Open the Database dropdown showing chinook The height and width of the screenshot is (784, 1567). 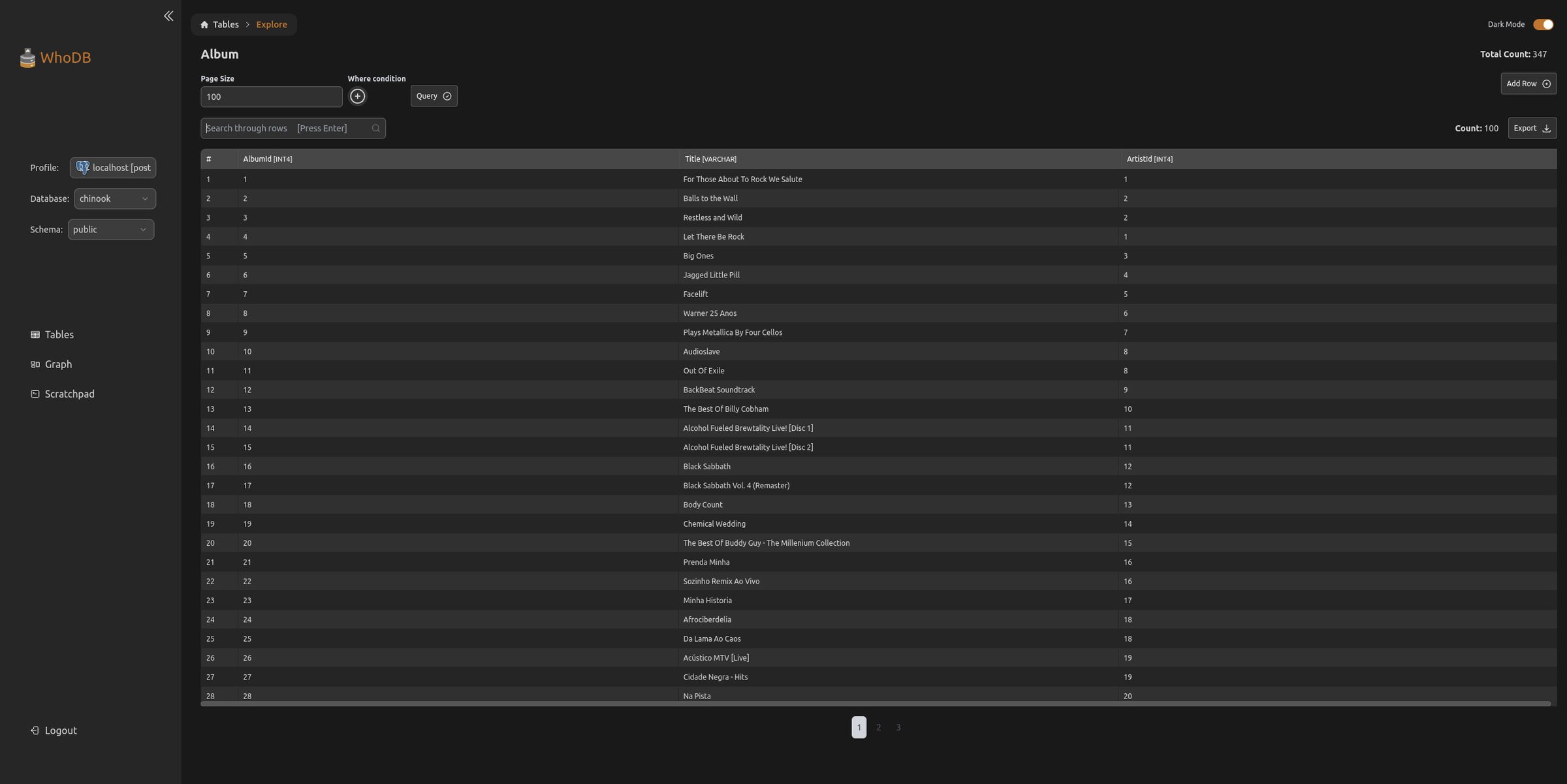point(114,198)
